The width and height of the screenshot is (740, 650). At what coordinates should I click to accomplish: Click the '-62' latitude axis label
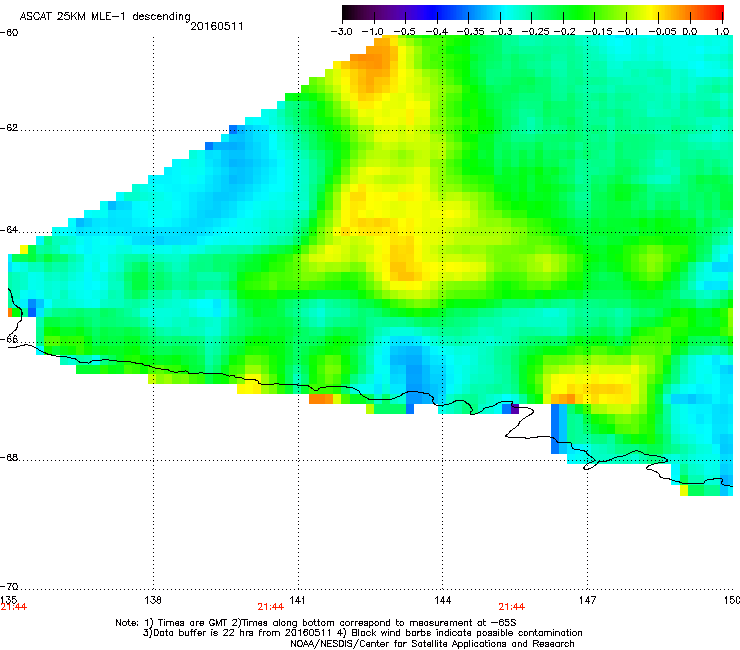tap(9, 128)
